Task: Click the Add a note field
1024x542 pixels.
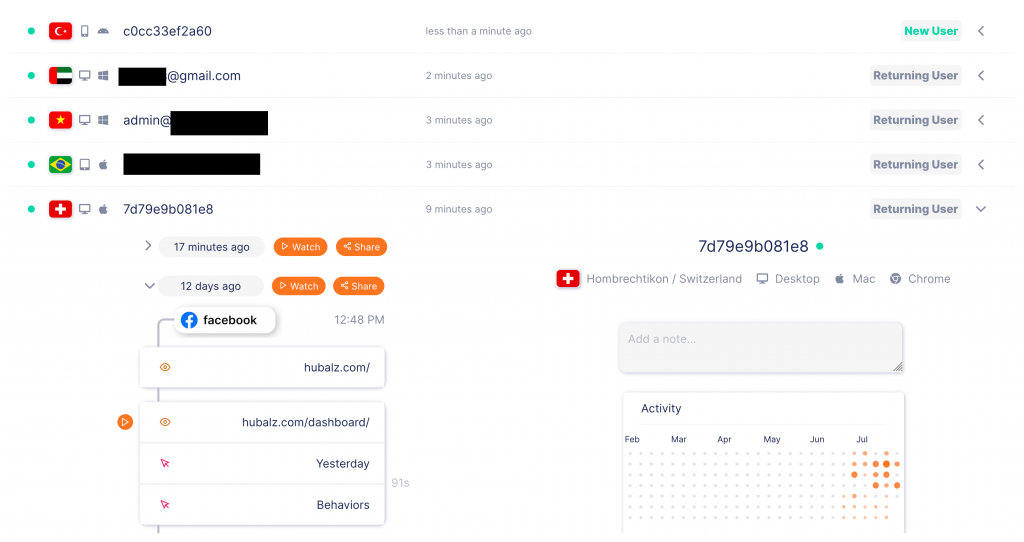Action: (761, 347)
